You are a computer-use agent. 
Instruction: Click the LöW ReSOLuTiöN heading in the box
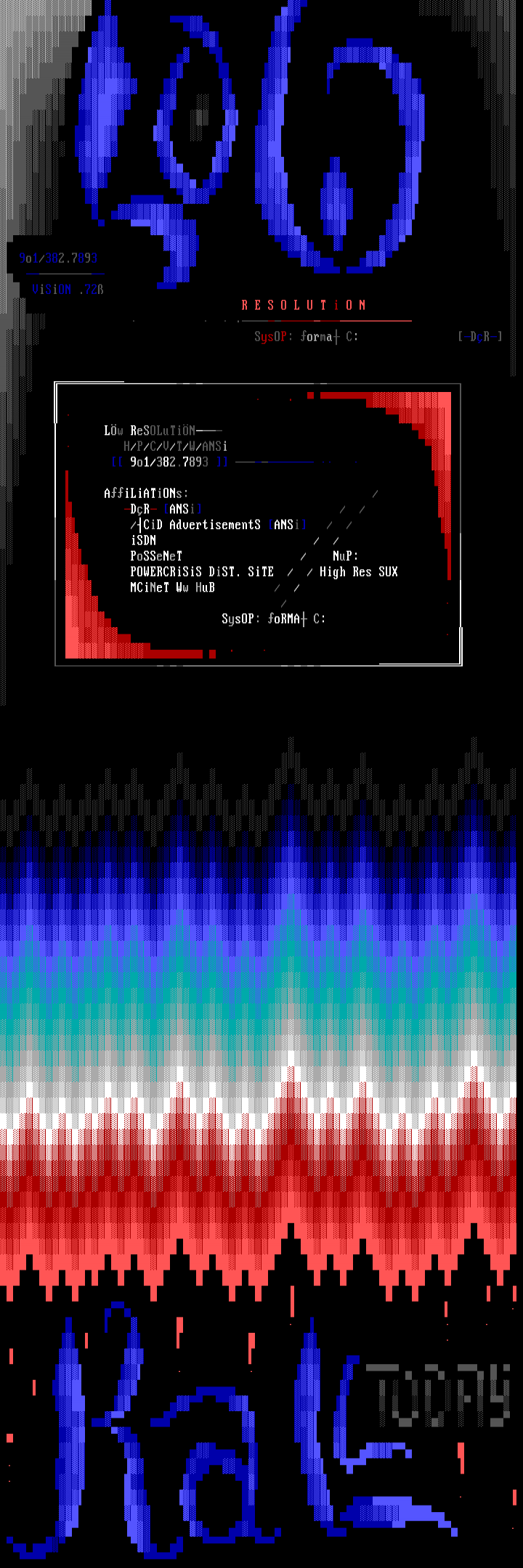(x=163, y=430)
